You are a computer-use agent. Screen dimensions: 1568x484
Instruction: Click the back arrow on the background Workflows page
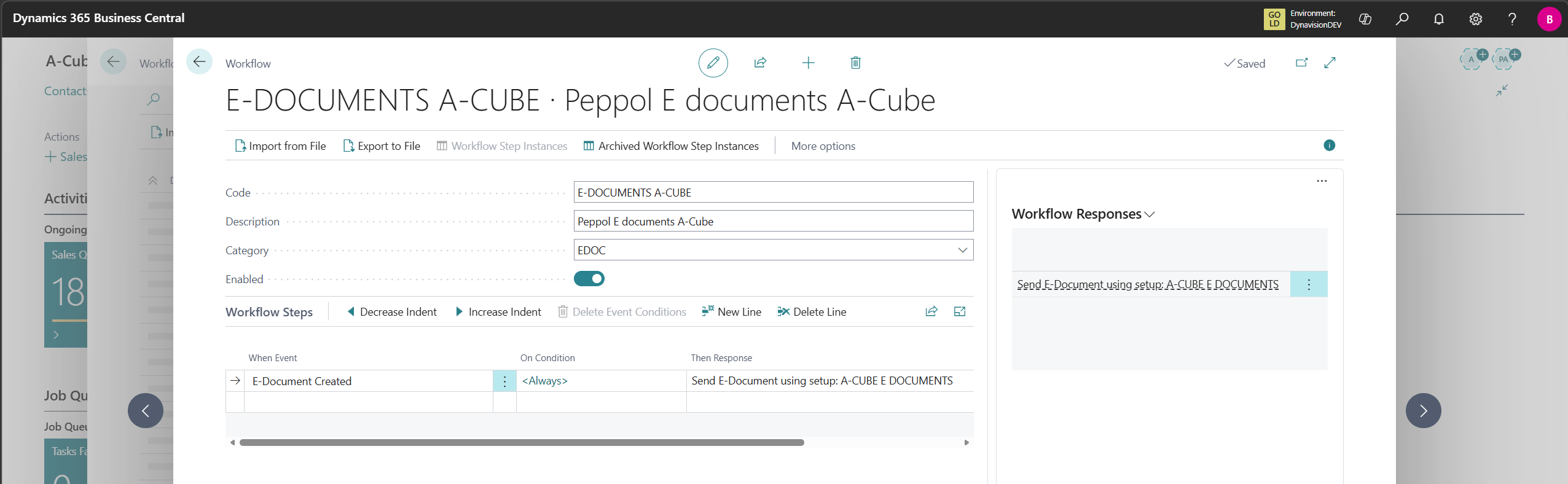pyautogui.click(x=113, y=61)
